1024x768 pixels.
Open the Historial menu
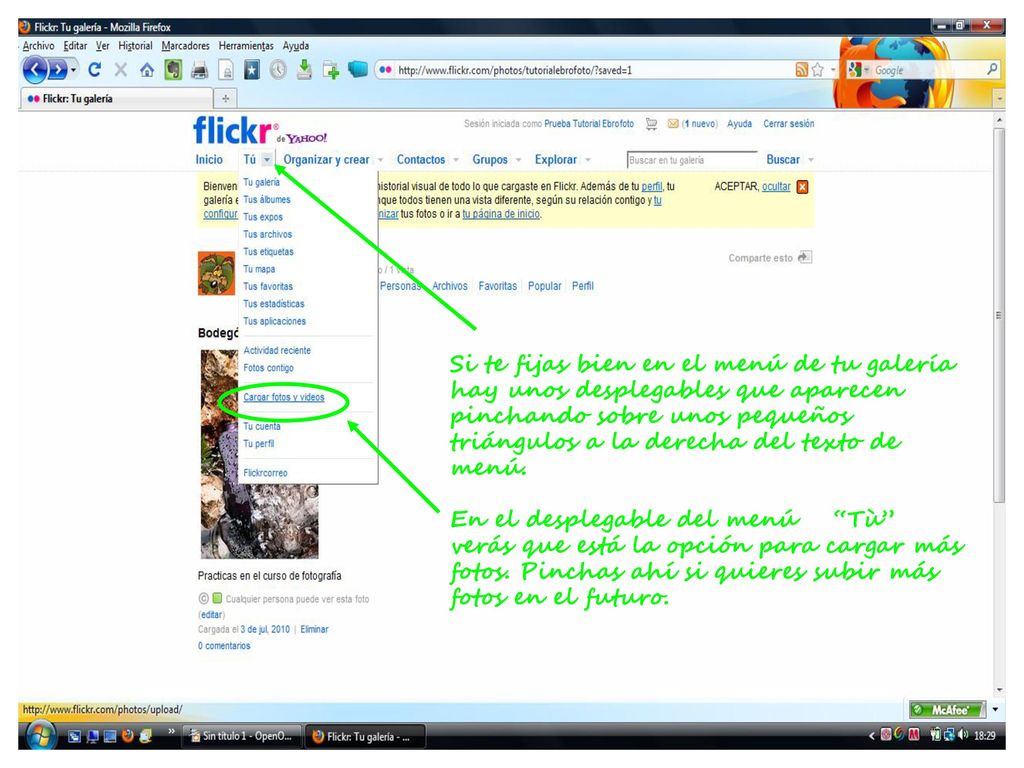coord(135,46)
